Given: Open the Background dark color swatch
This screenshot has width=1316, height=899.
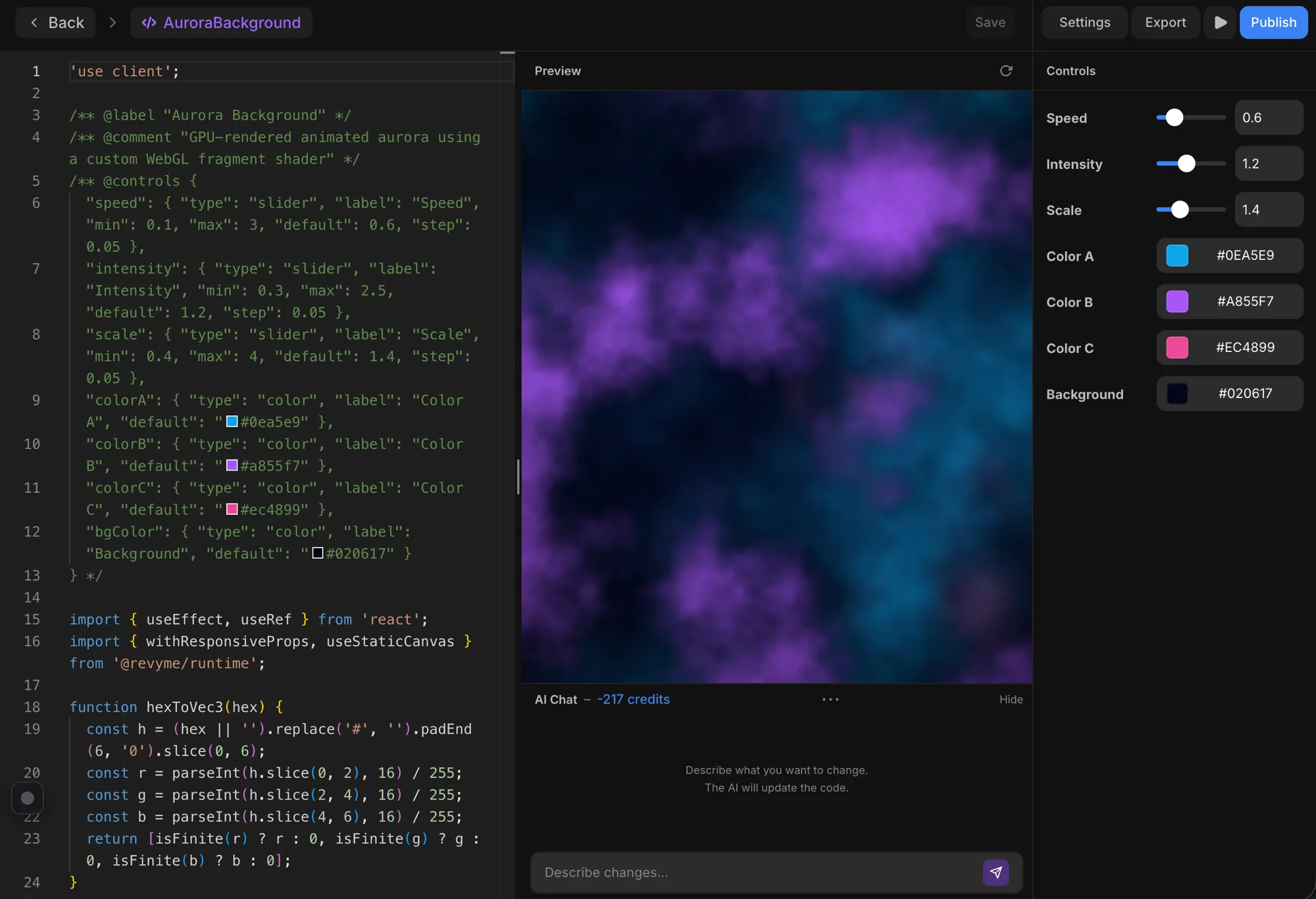Looking at the screenshot, I should 1177,394.
